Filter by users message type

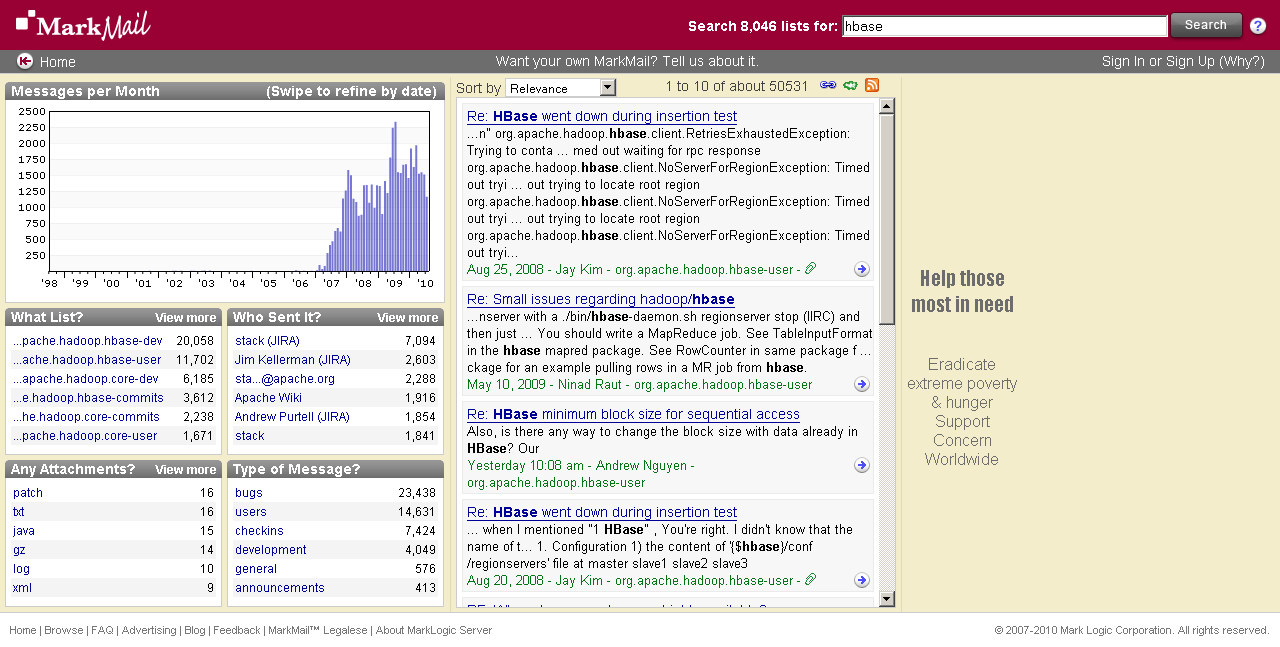tap(251, 512)
